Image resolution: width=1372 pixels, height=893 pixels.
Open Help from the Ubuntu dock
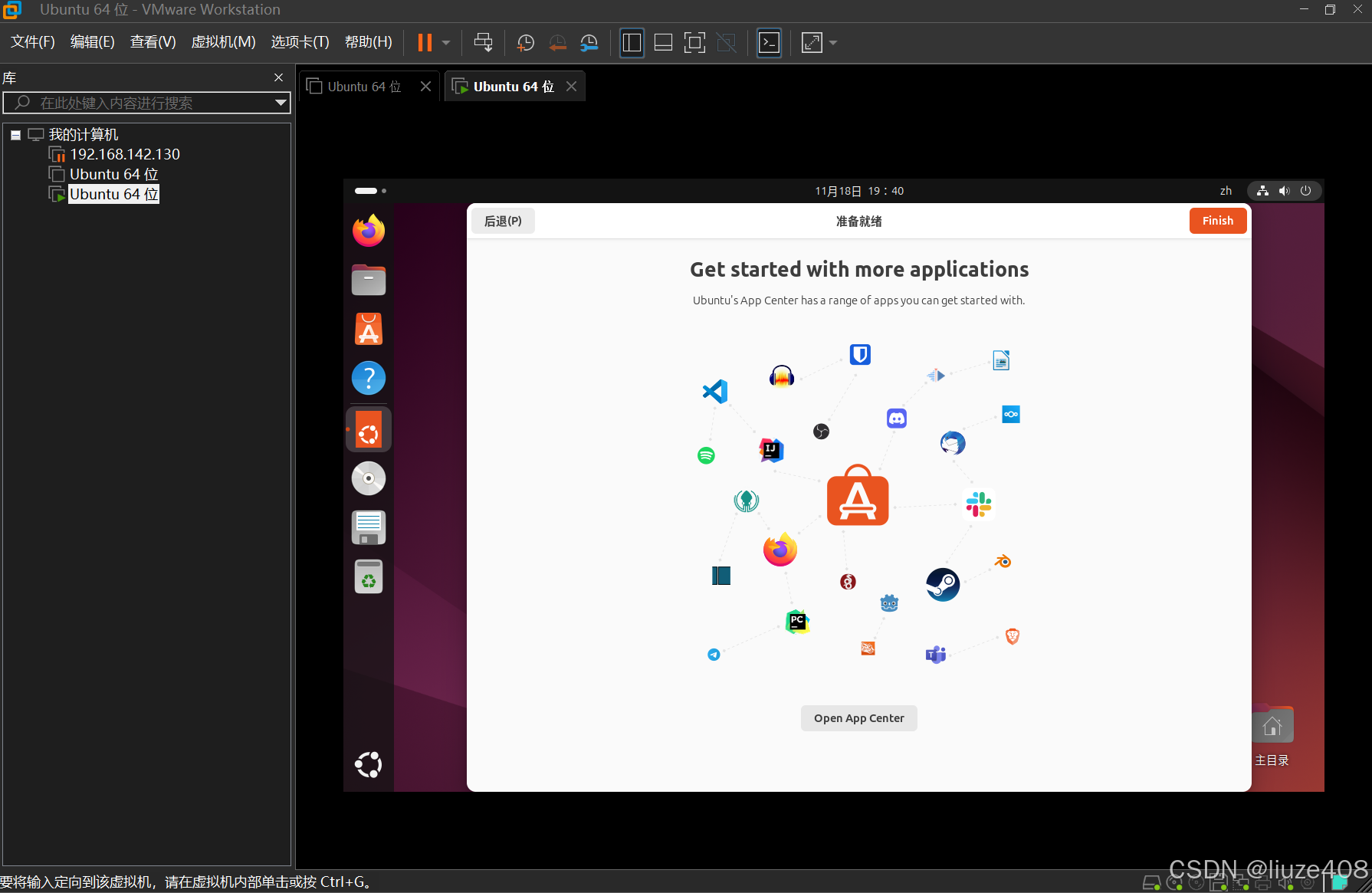[369, 378]
